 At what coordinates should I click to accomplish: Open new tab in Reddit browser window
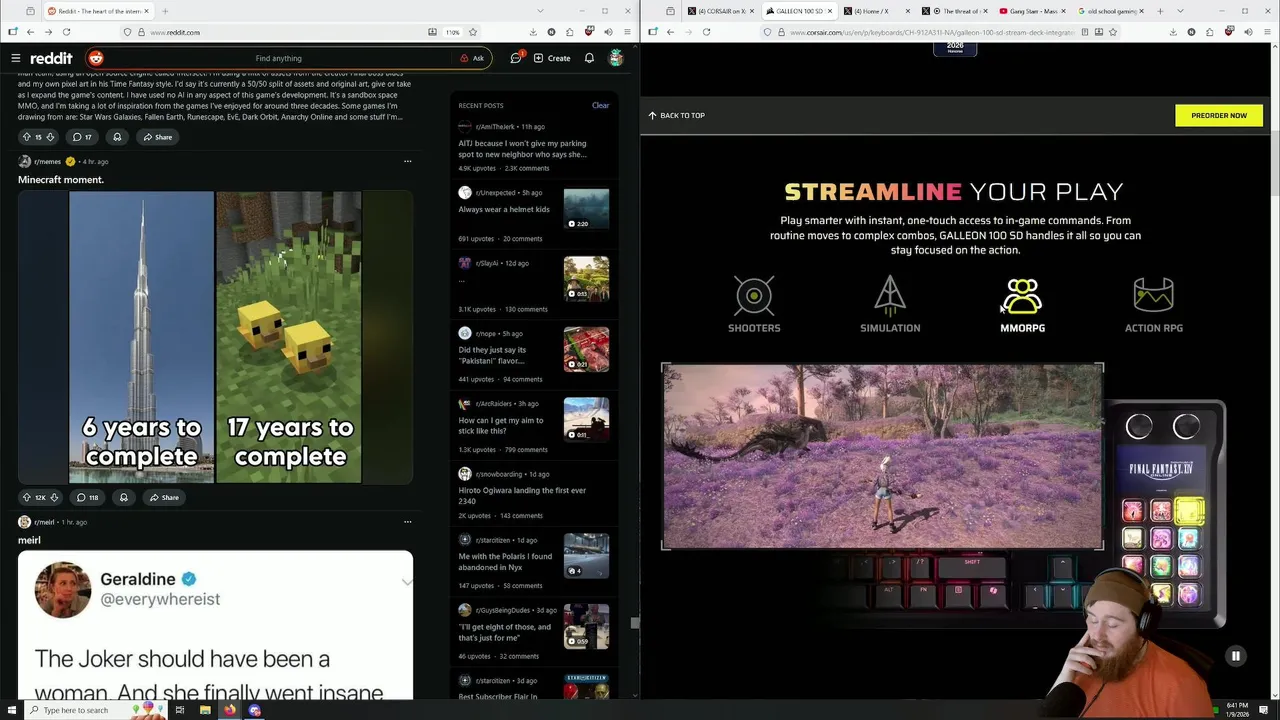pos(165,11)
